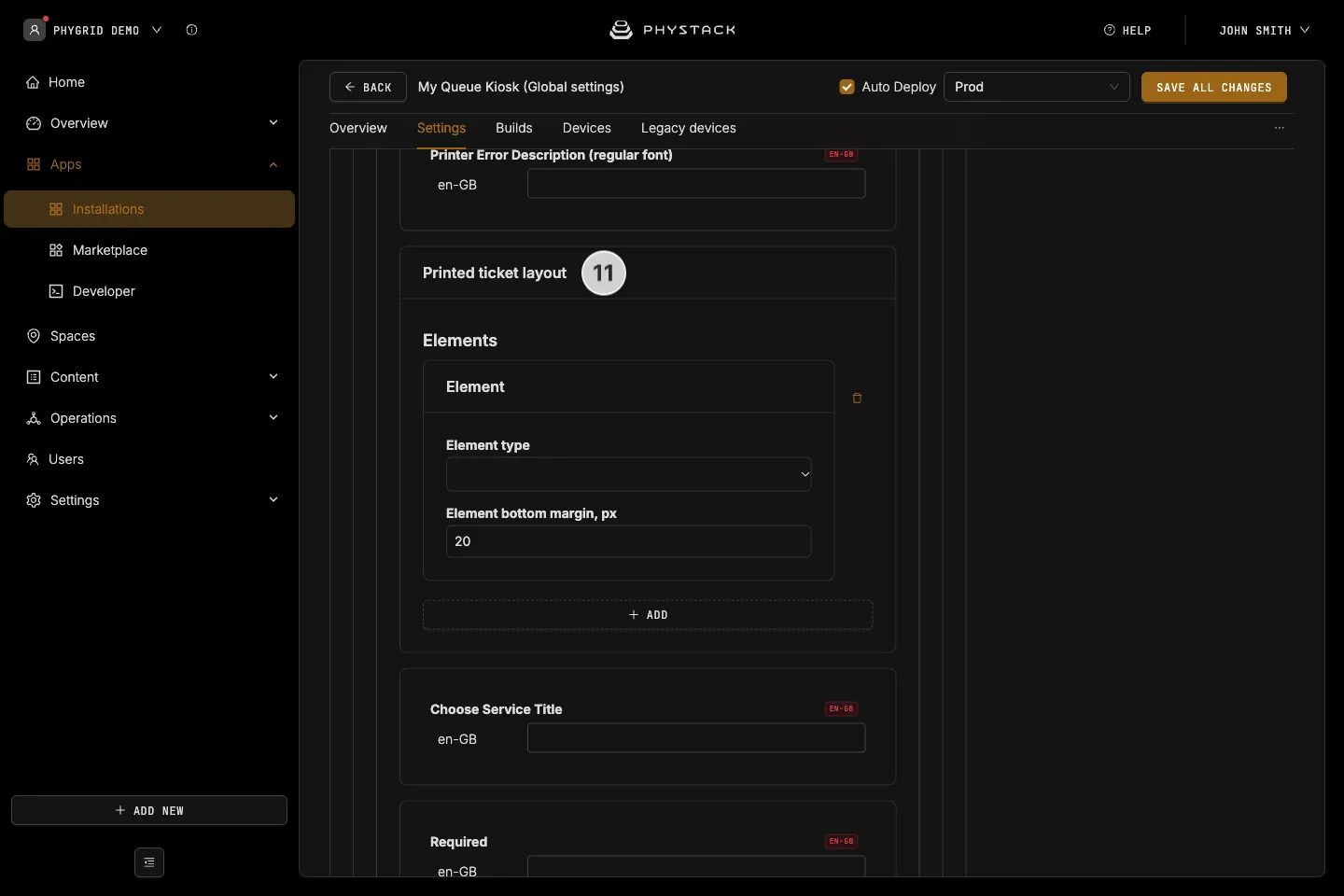Image resolution: width=1344 pixels, height=896 pixels.
Task: Click the Phygrid Demo avatar icon
Action: coord(35,30)
